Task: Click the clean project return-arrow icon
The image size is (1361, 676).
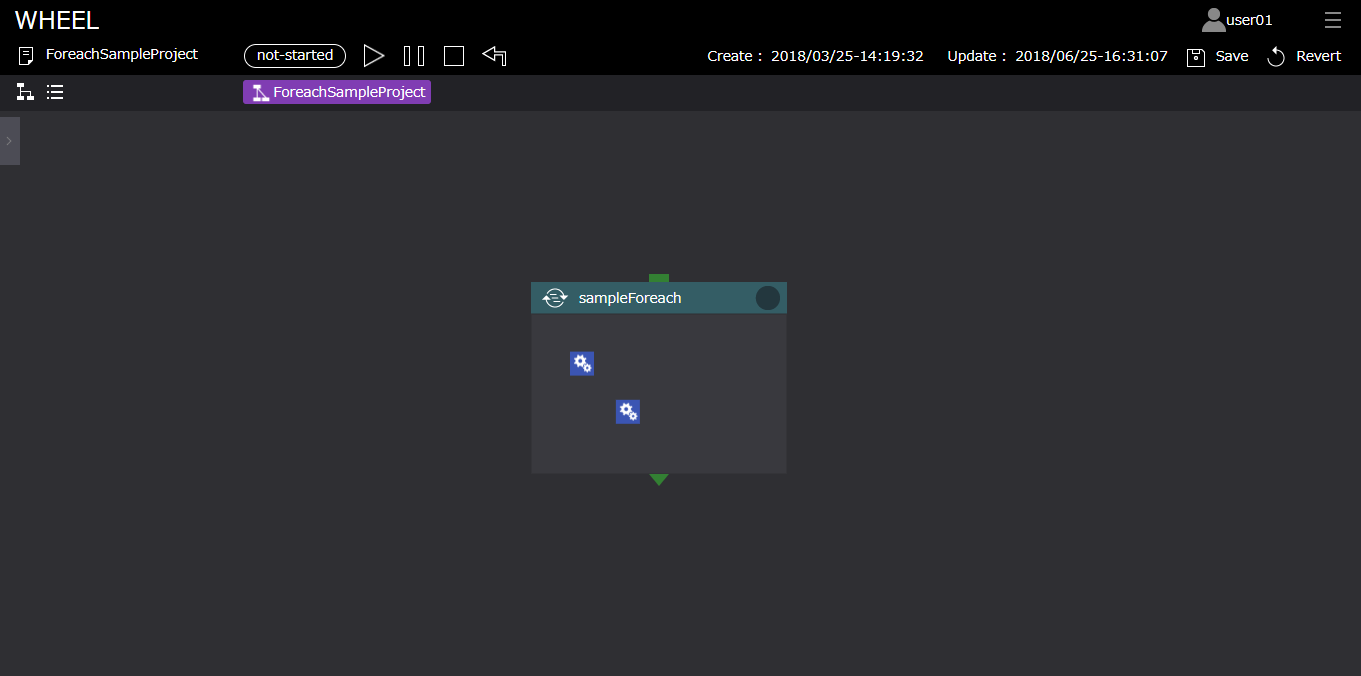Action: [494, 55]
